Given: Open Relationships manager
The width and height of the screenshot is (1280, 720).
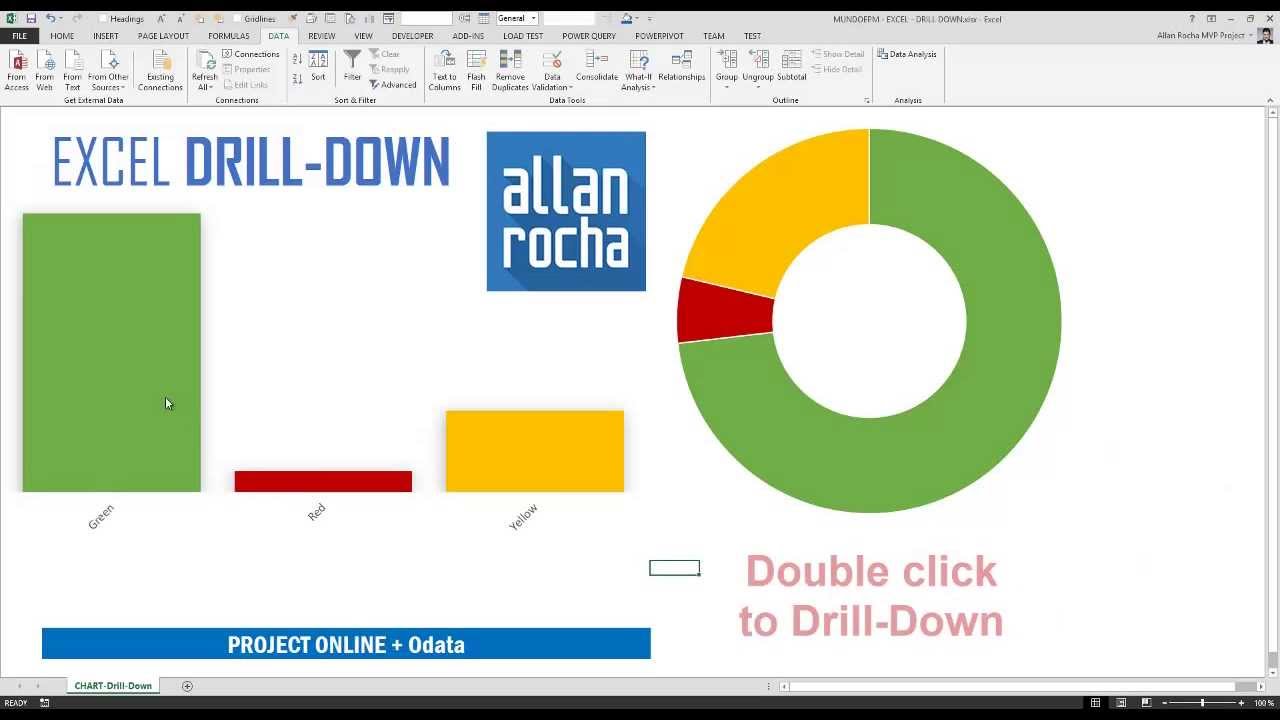Looking at the screenshot, I should (x=681, y=66).
